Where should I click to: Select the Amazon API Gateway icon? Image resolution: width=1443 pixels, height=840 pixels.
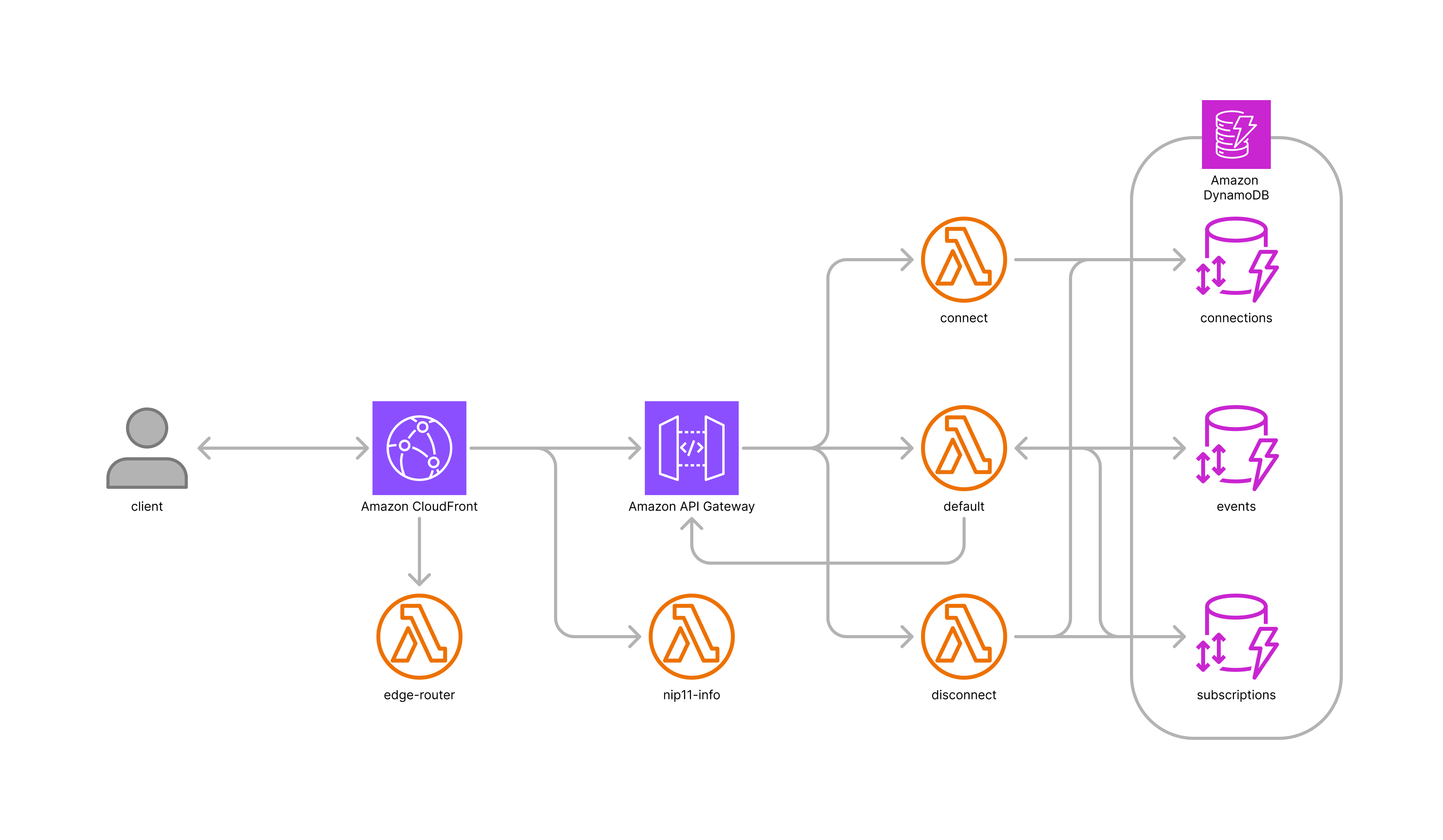[x=691, y=448]
